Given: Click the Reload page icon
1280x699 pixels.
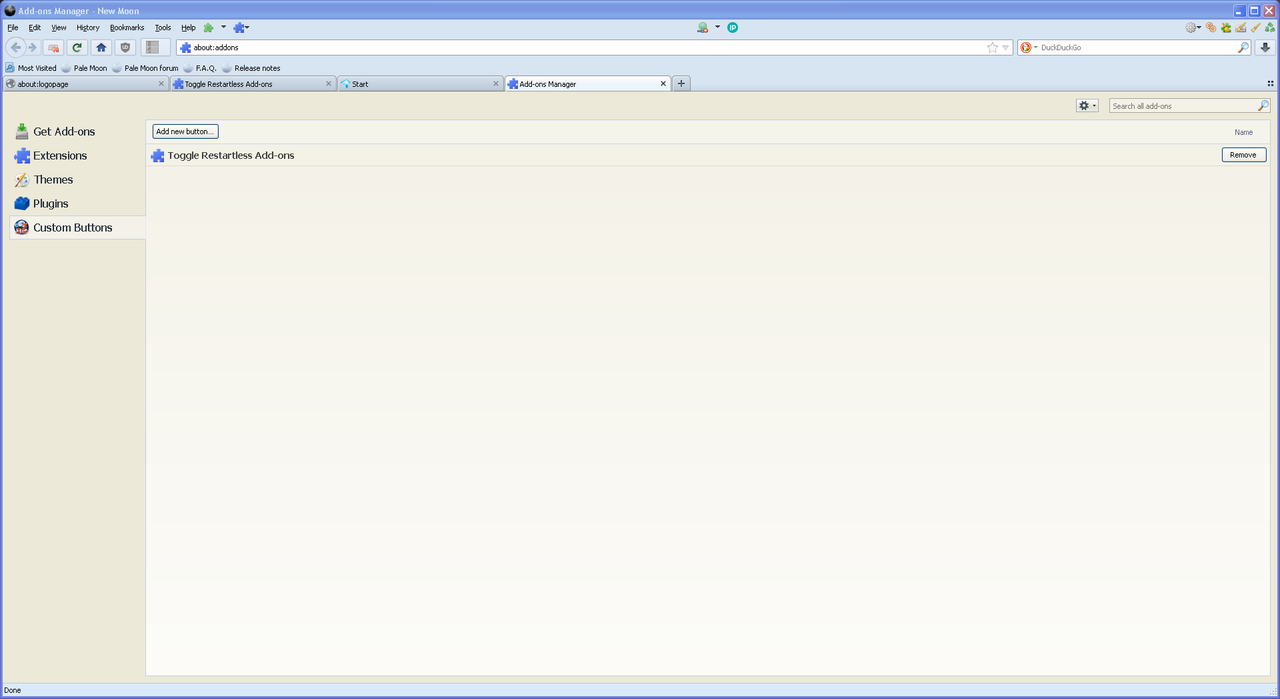Looking at the screenshot, I should 77,47.
